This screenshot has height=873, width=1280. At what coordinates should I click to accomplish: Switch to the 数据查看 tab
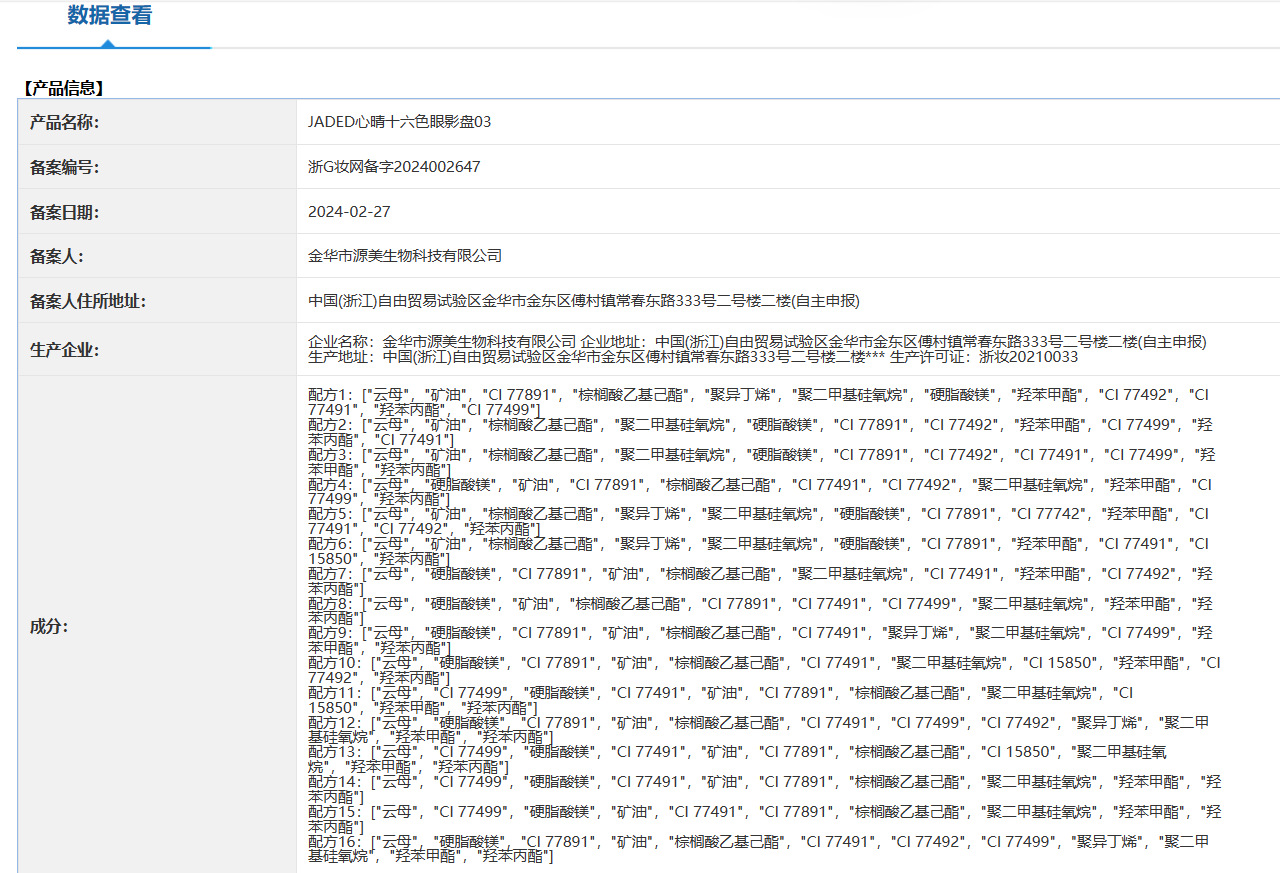pyautogui.click(x=110, y=16)
